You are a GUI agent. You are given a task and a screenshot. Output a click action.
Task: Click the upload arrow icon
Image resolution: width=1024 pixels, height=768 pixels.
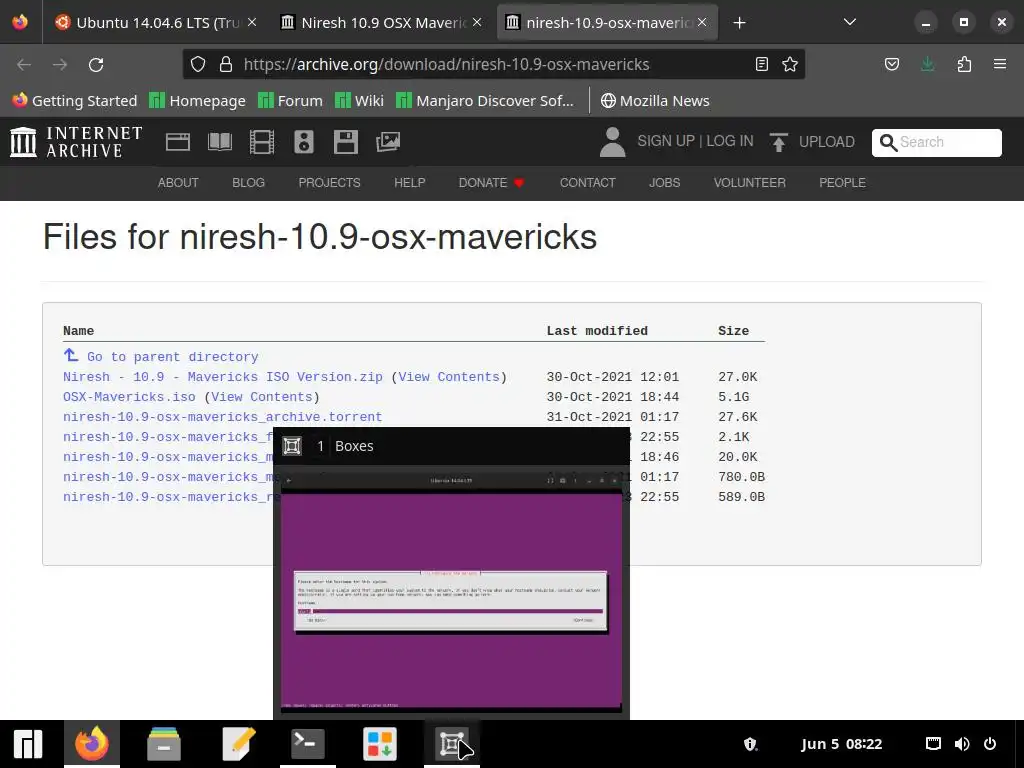pyautogui.click(x=778, y=142)
